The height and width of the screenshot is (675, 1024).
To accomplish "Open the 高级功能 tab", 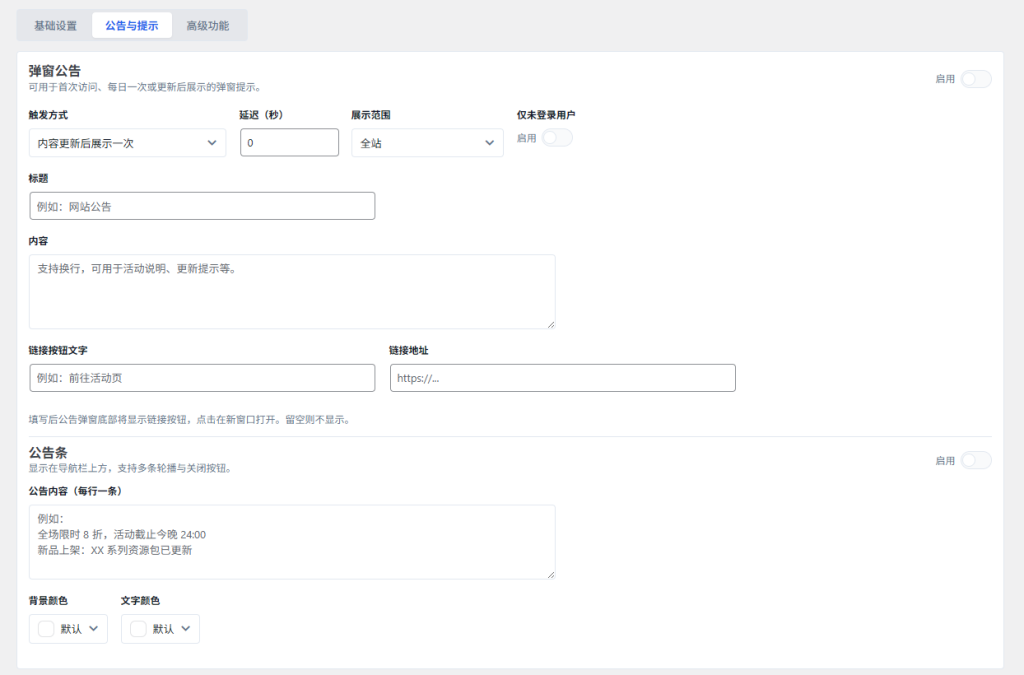I will point(207,26).
